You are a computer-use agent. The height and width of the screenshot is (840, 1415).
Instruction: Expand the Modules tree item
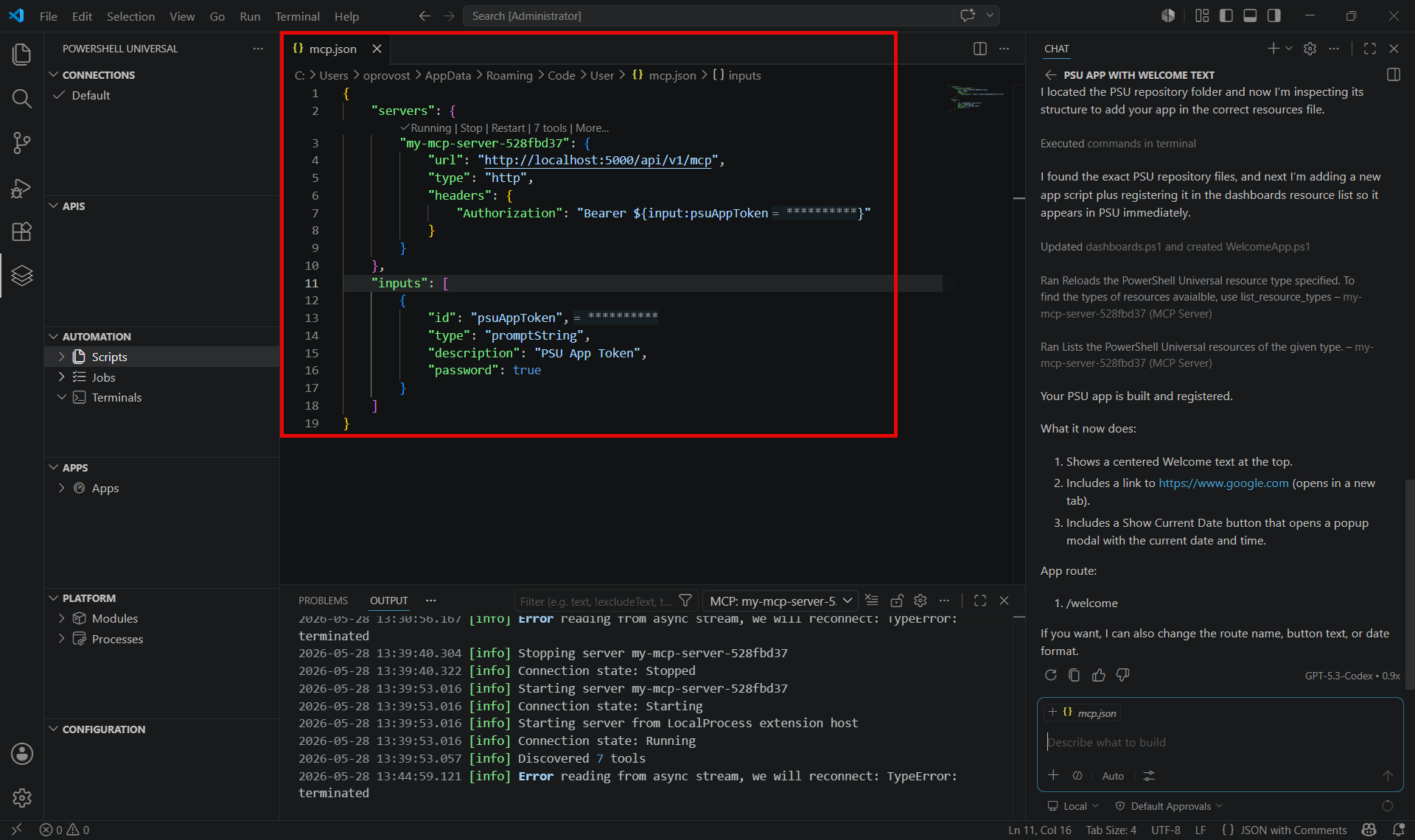(x=62, y=618)
